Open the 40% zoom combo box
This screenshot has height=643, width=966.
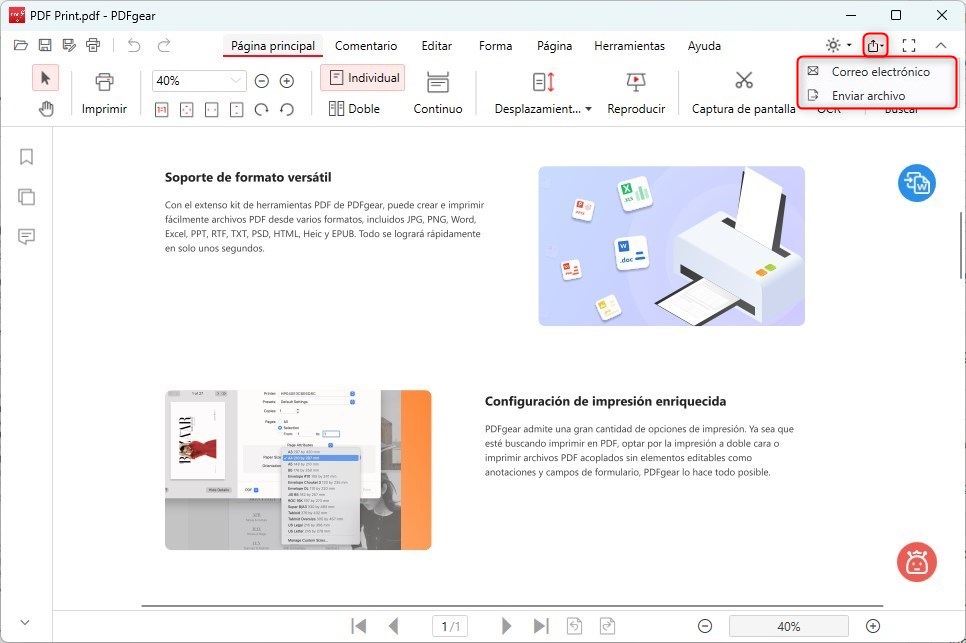pyautogui.click(x=199, y=81)
